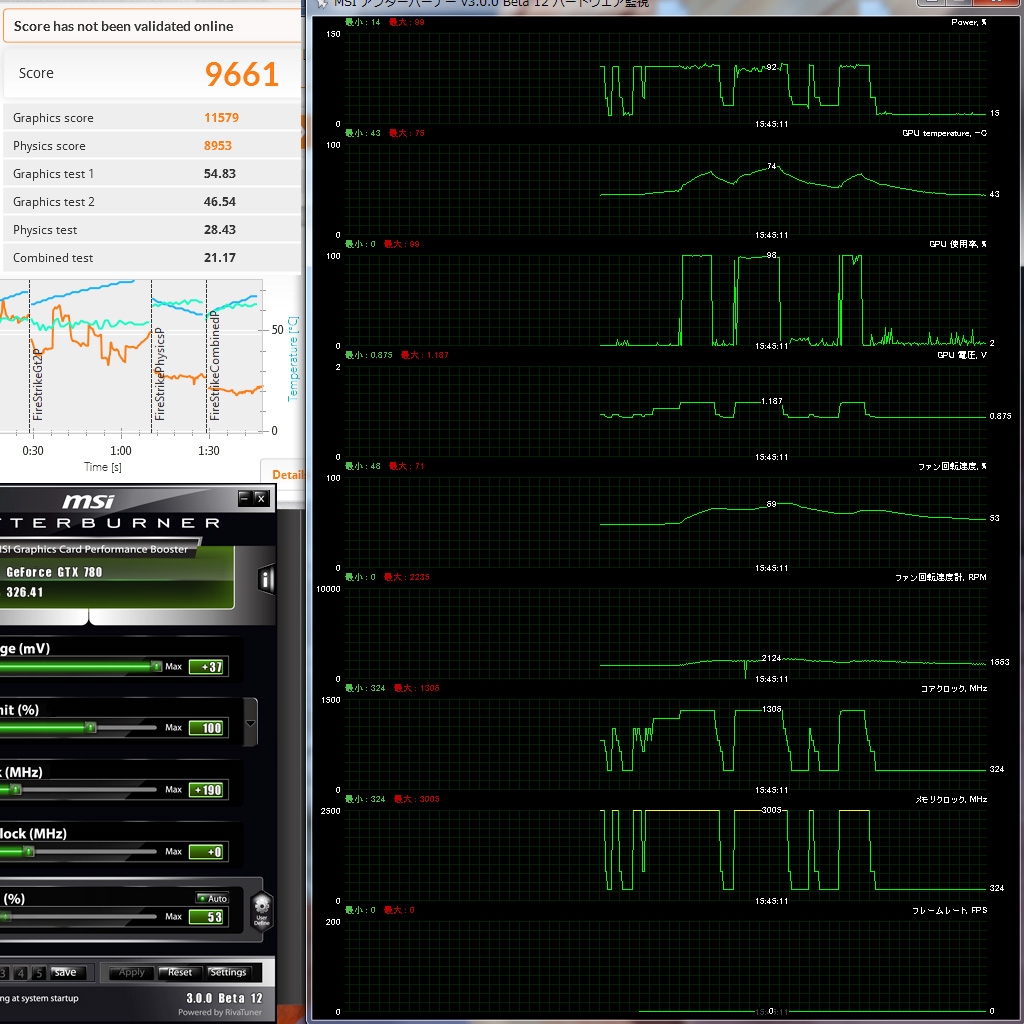Click the Physics test result 28.43
This screenshot has height=1024, width=1024.
pos(219,230)
